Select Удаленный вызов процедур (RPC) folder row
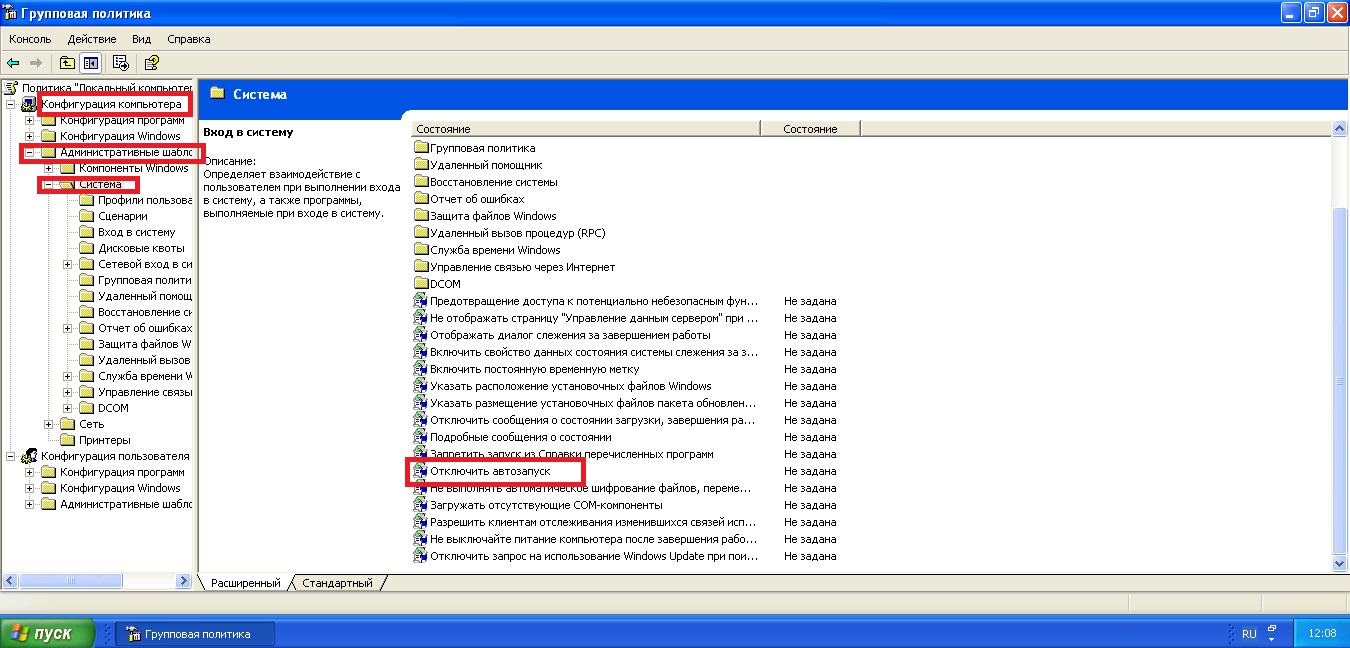 (517, 233)
